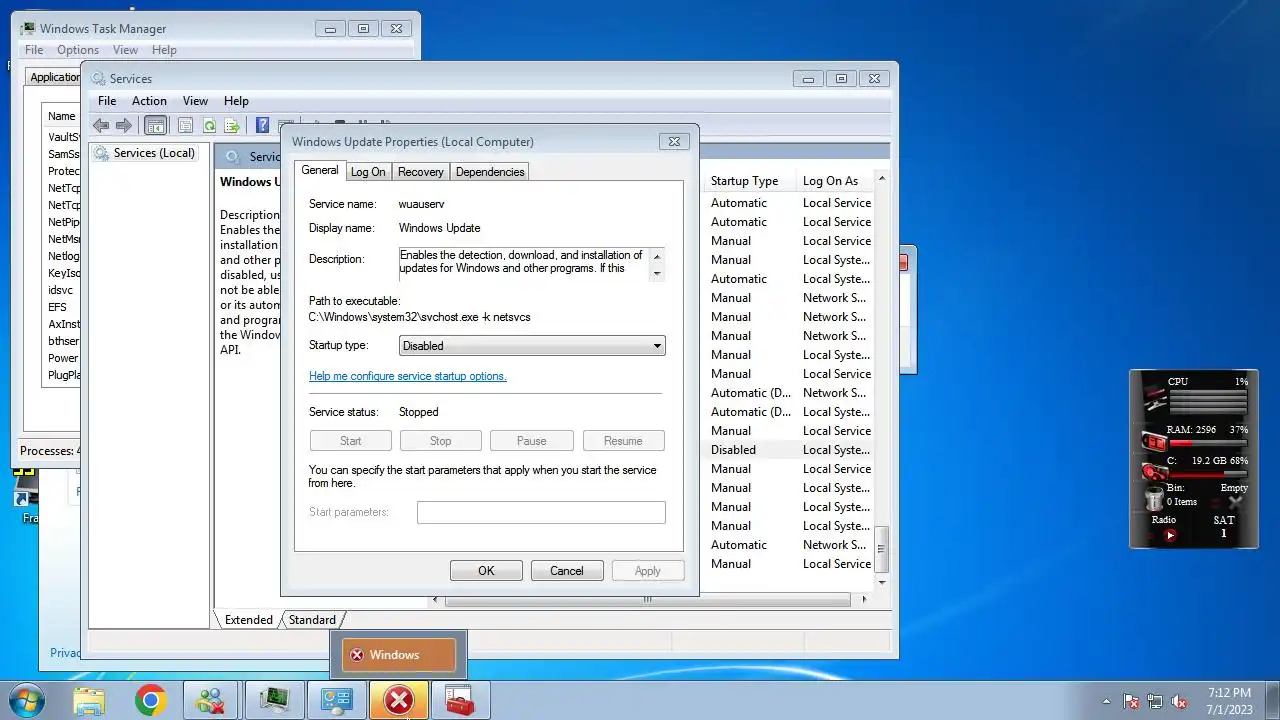Click the Pause service button
The image size is (1280, 720).
click(x=531, y=441)
